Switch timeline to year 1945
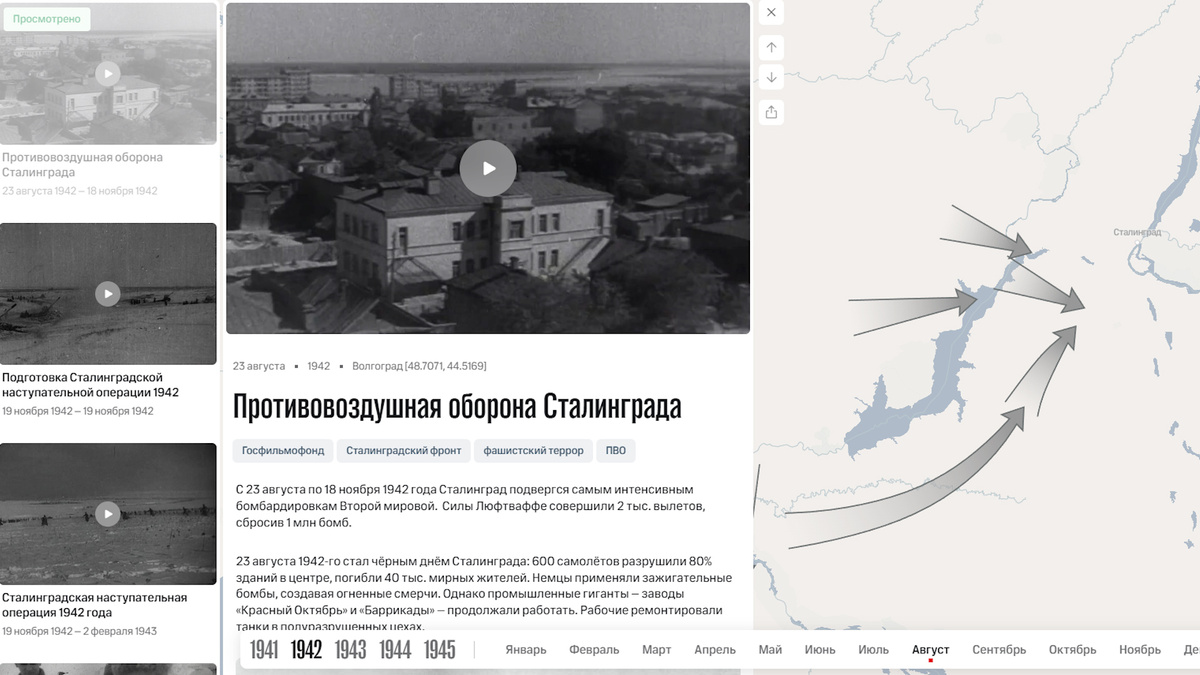 coord(439,650)
